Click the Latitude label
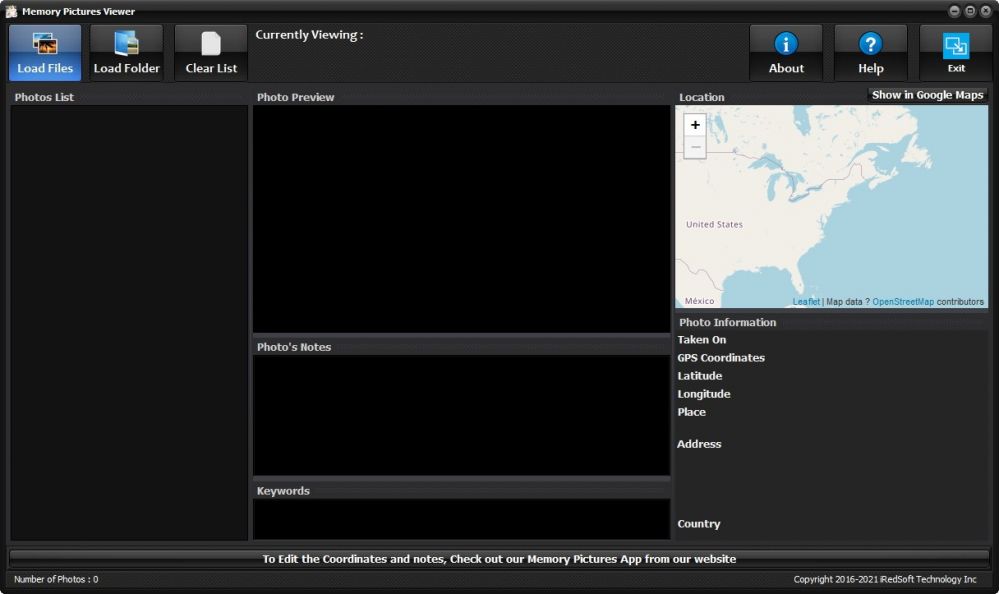999x594 pixels. (x=700, y=376)
